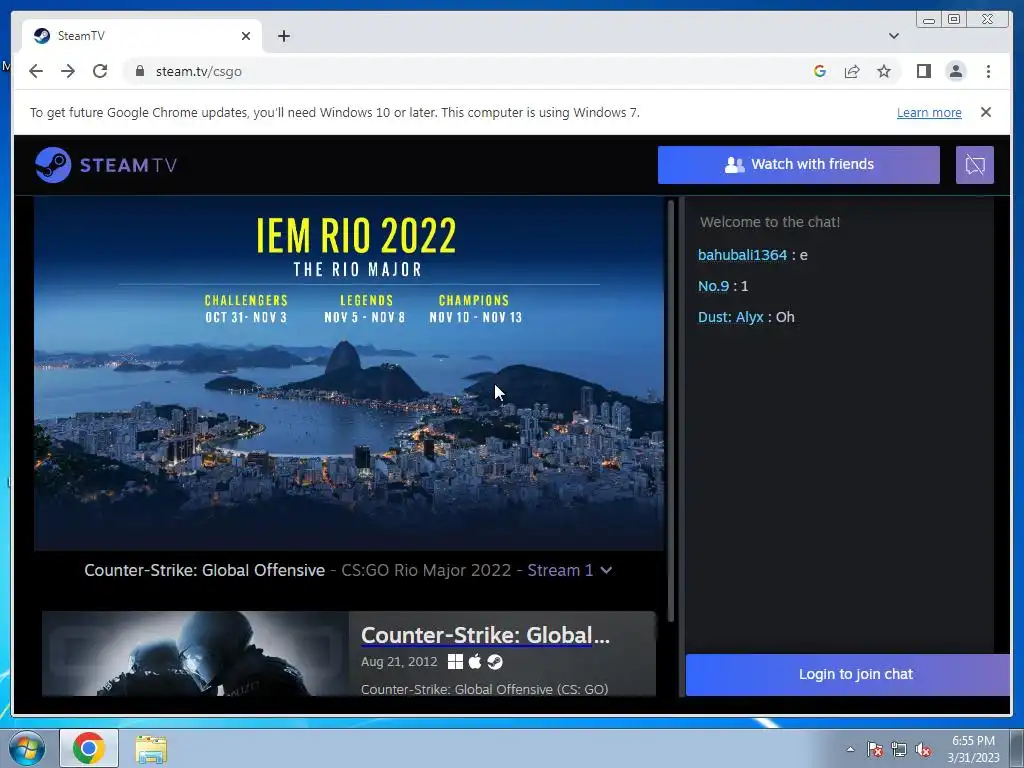Screen dimensions: 1024x768
Task: Click 'Welcome to the chat!' text
Action: (770, 222)
